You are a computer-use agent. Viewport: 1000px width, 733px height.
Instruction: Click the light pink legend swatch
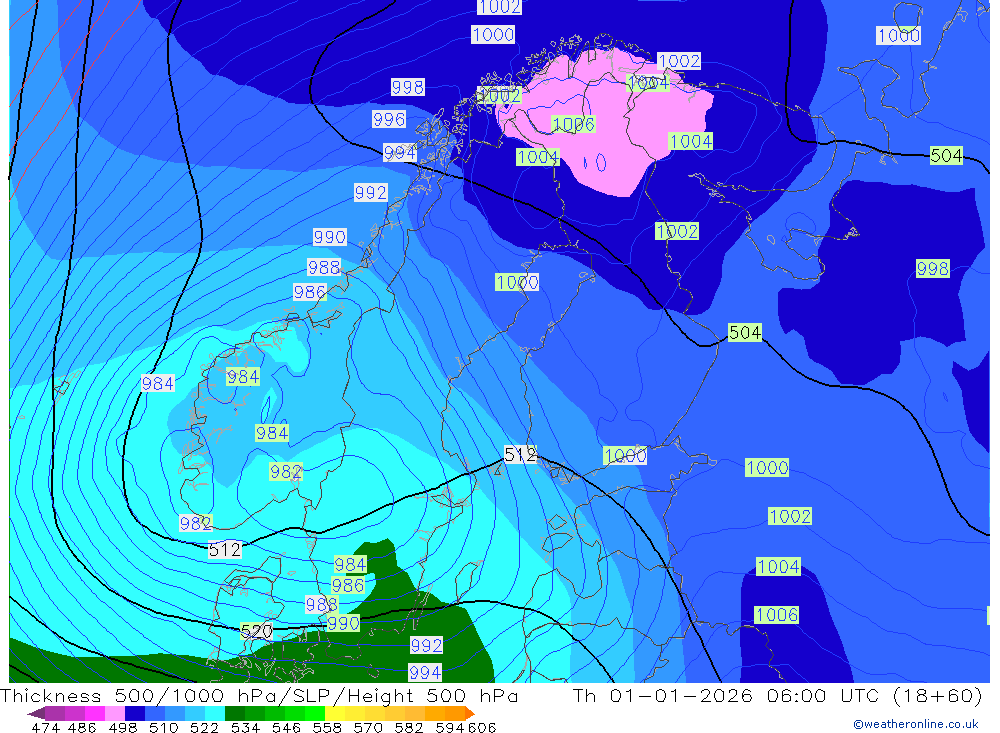[115, 713]
